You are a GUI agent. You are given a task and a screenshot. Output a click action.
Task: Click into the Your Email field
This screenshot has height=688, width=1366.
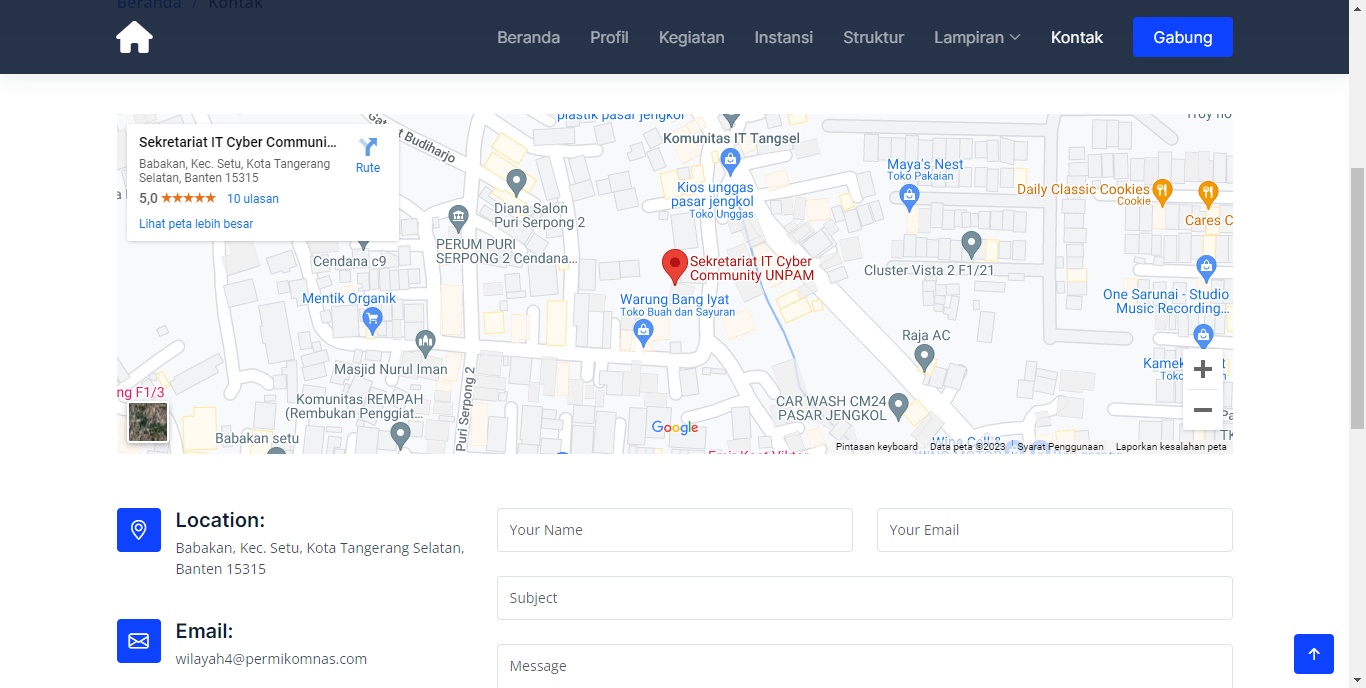point(1054,530)
